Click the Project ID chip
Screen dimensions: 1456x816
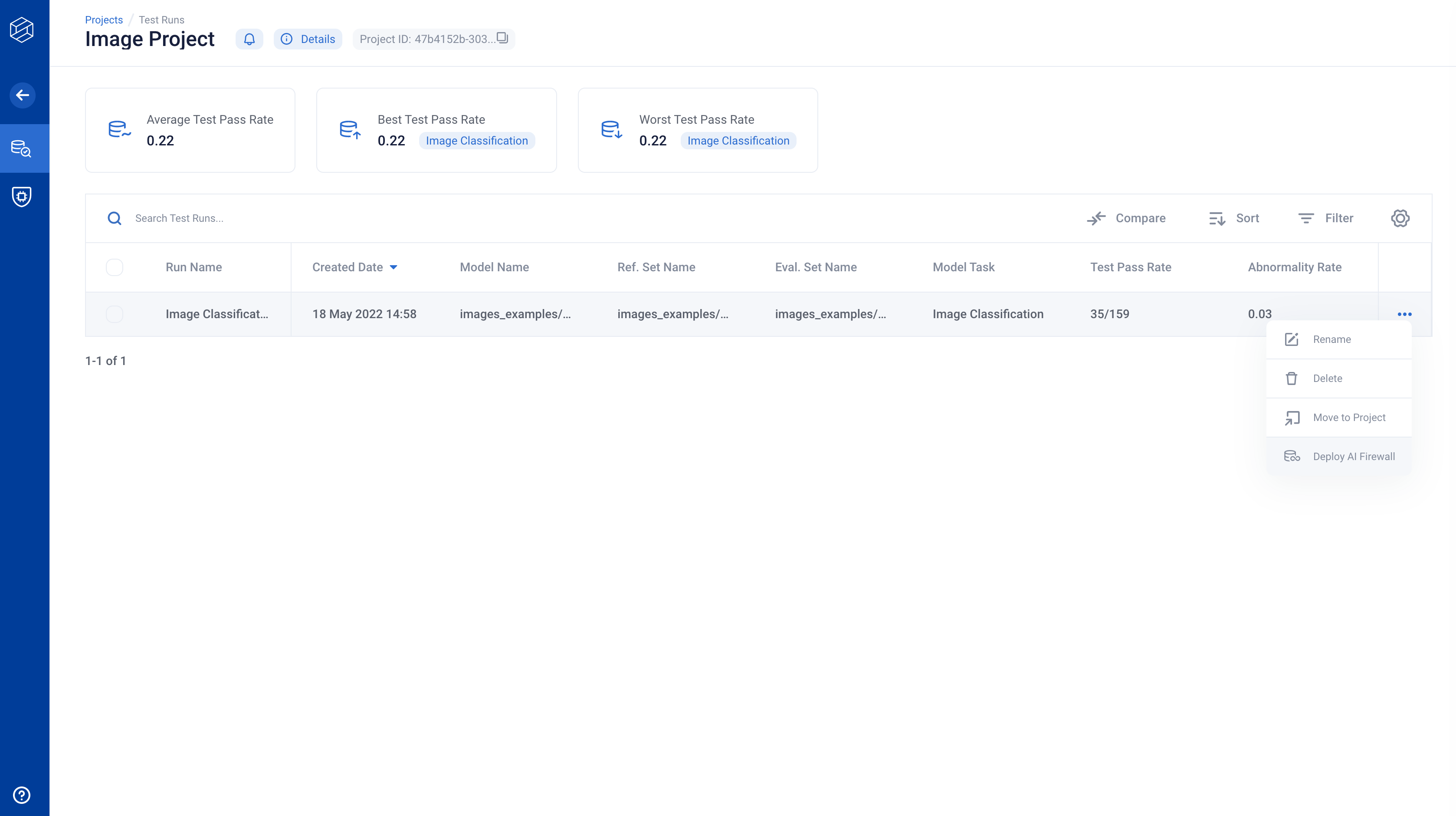click(433, 39)
